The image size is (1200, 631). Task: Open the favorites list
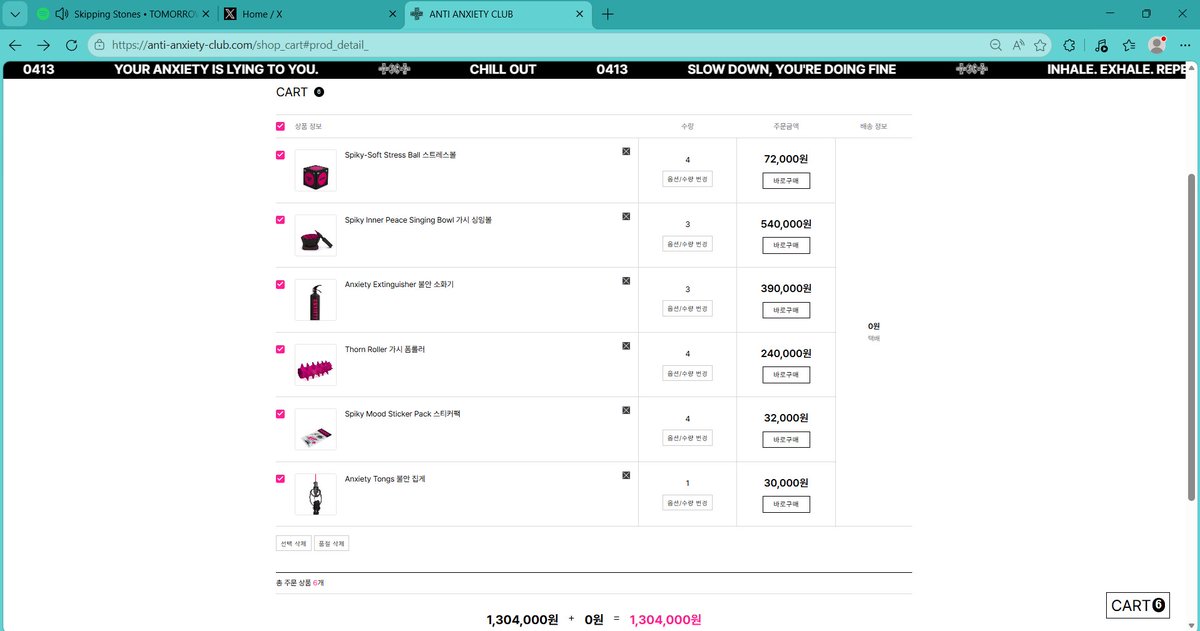(1129, 45)
